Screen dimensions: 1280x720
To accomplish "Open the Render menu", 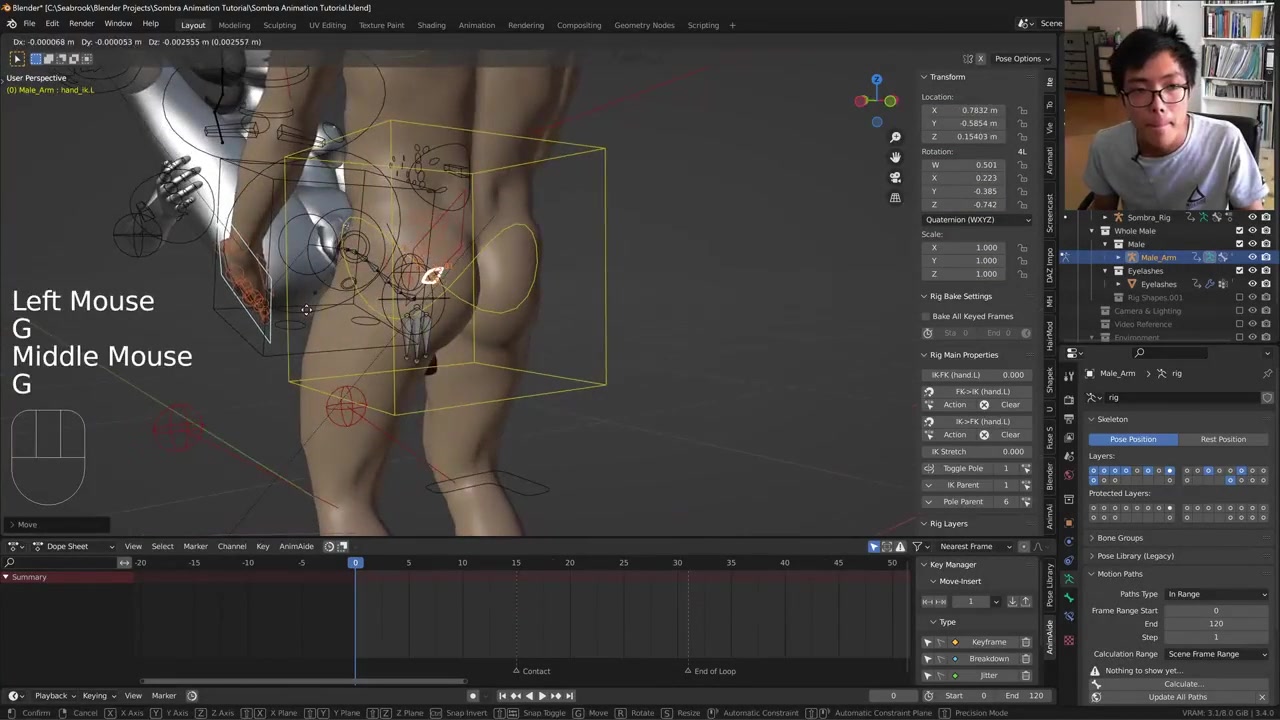I will point(81,24).
